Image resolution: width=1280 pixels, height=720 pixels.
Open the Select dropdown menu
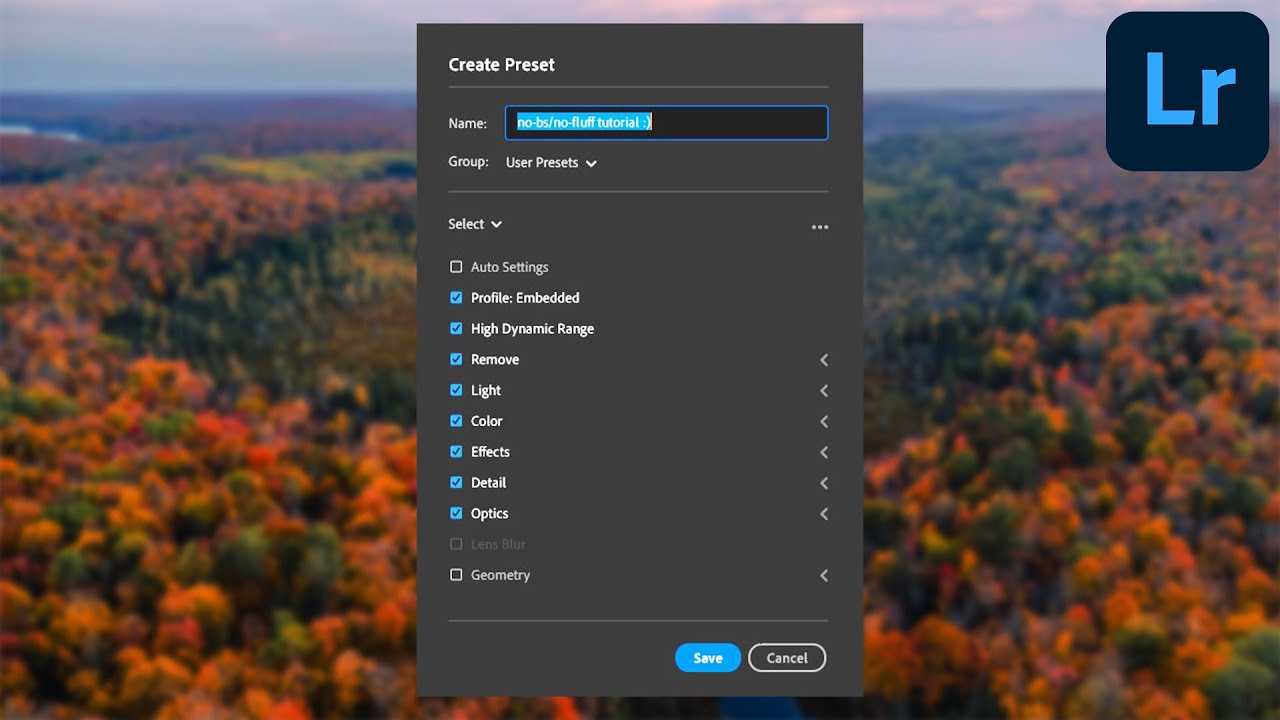coord(475,224)
